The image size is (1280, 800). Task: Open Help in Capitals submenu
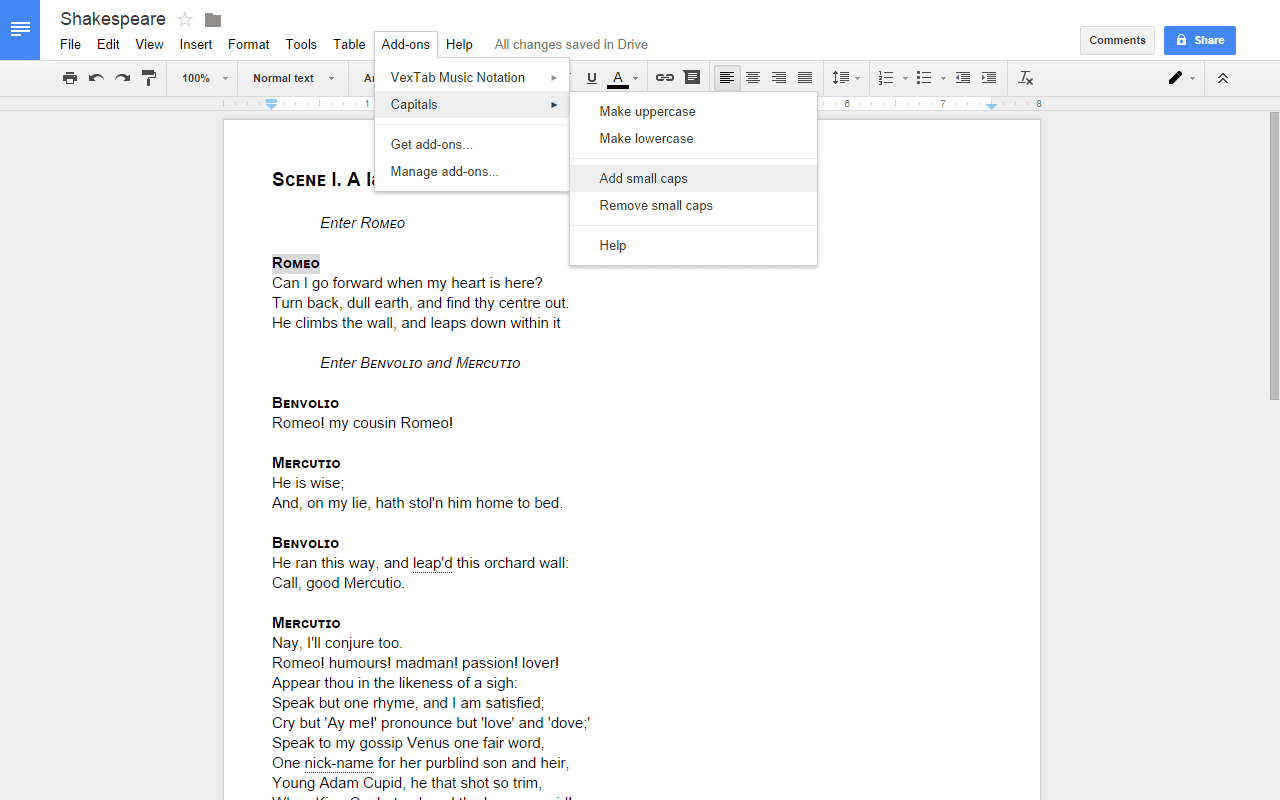tap(694, 245)
